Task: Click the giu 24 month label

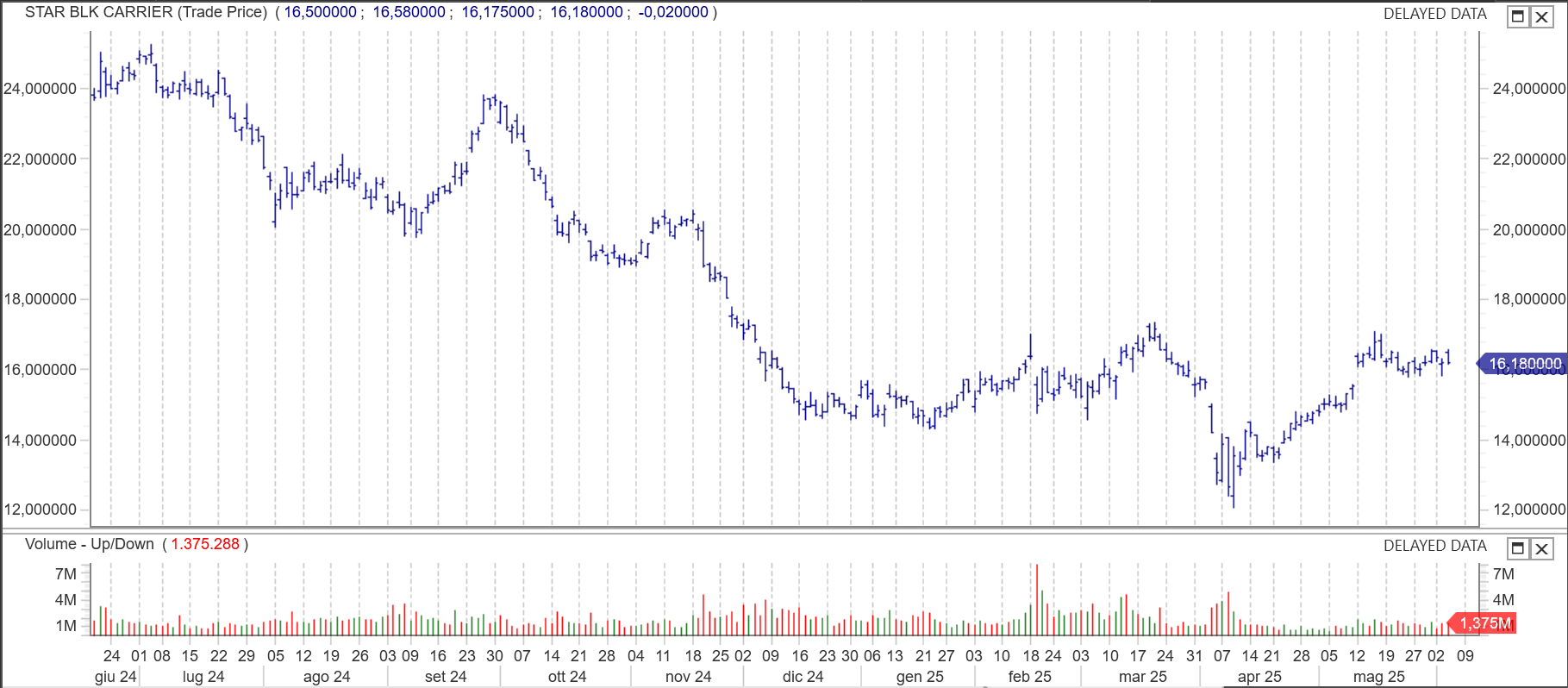Action: pos(116,677)
